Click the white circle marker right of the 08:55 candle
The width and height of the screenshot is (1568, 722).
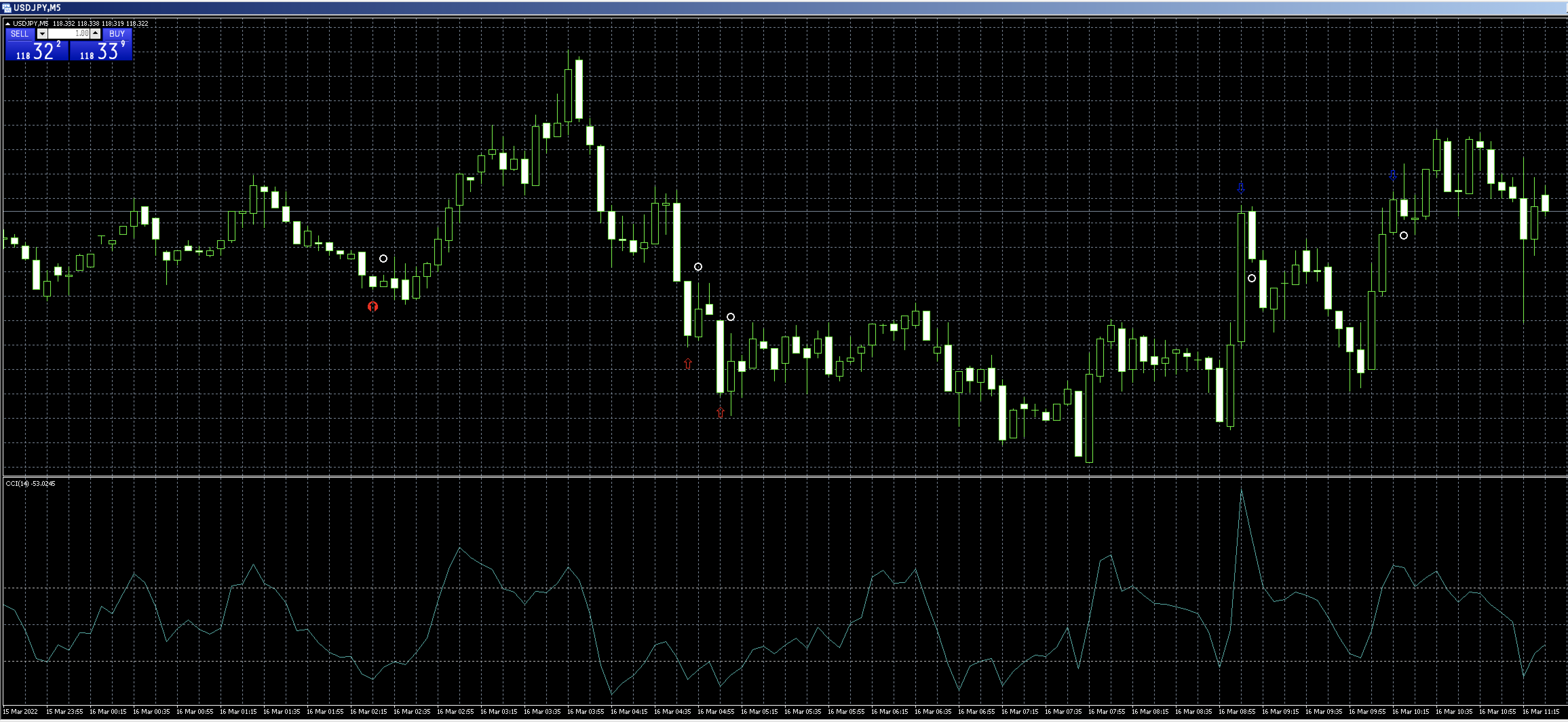(1251, 278)
